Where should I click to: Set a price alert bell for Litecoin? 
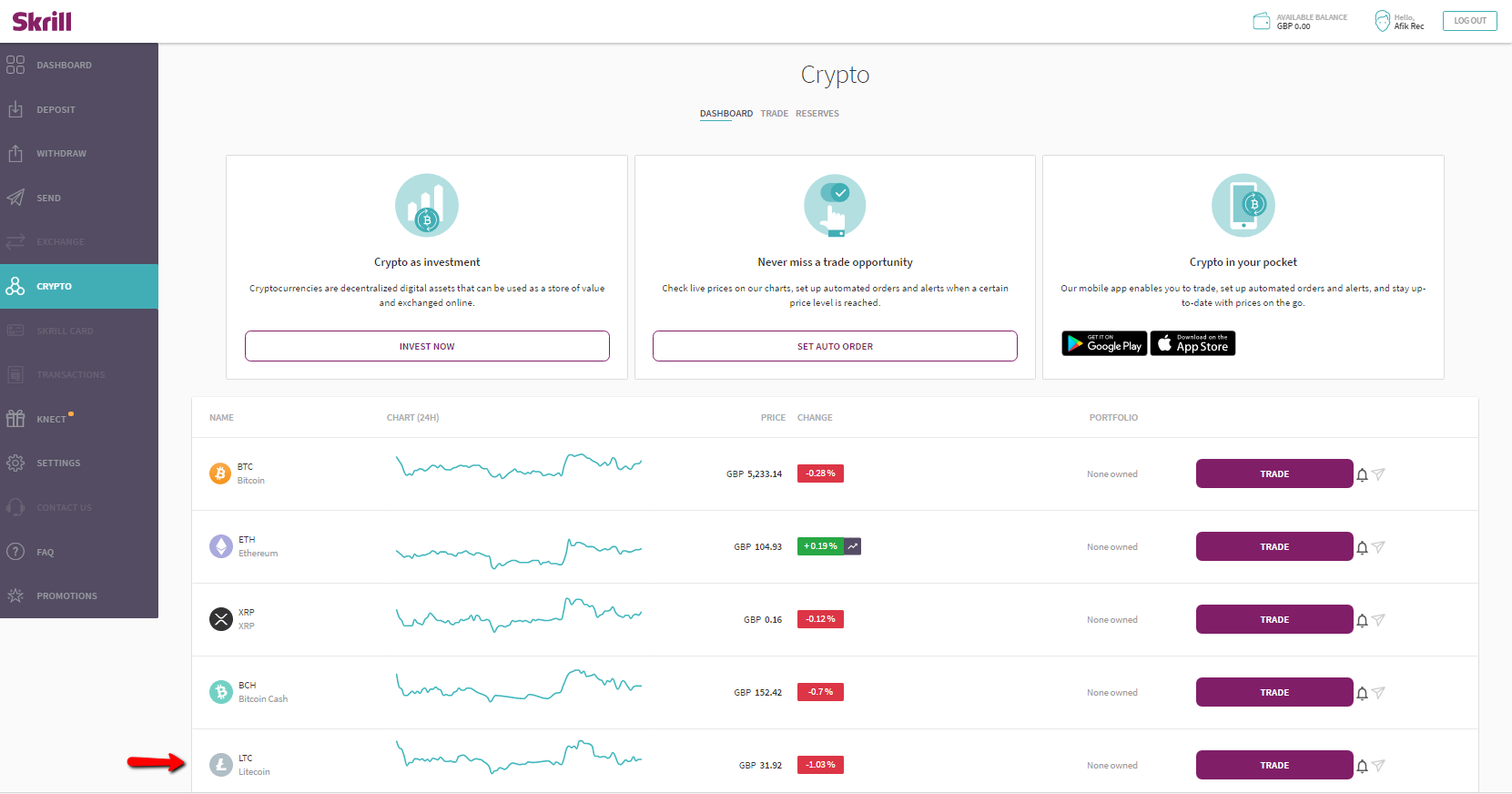pos(1362,766)
